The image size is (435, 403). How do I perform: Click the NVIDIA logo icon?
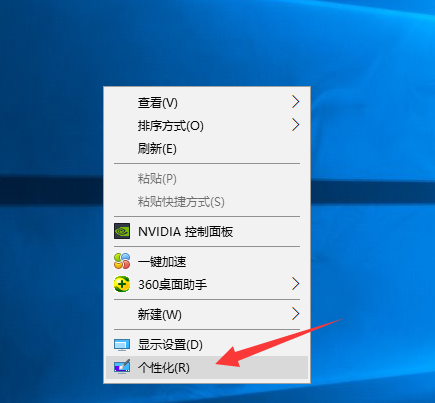tap(122, 231)
